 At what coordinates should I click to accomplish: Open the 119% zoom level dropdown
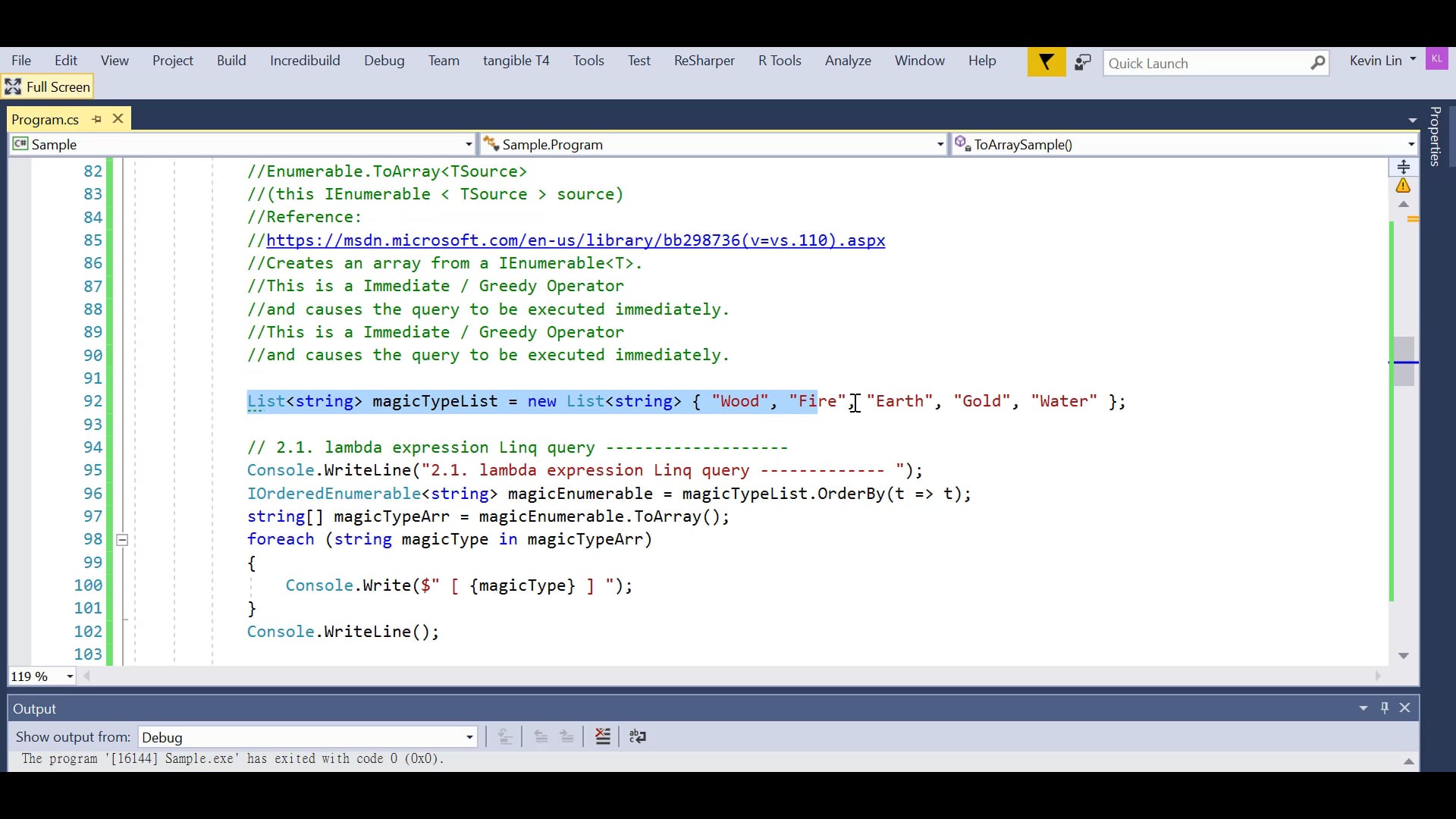pos(69,676)
